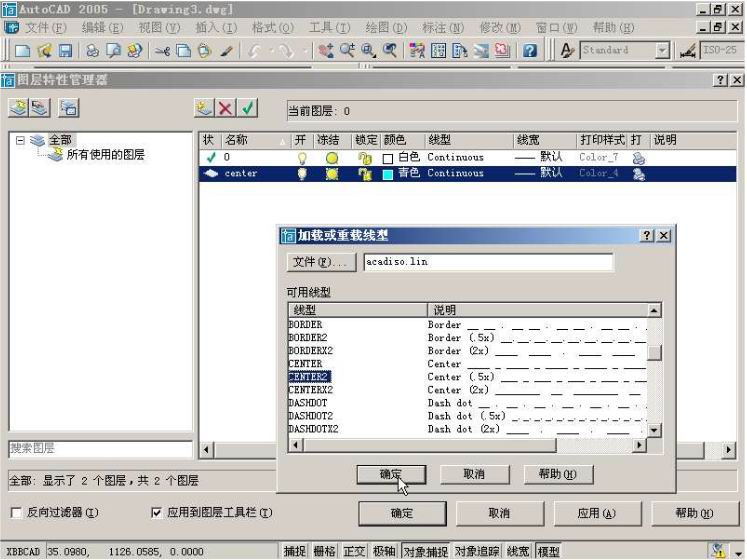Image resolution: width=747 pixels, height=560 pixels.
Task: Click the Open file toolbar icon
Action: coord(44,50)
